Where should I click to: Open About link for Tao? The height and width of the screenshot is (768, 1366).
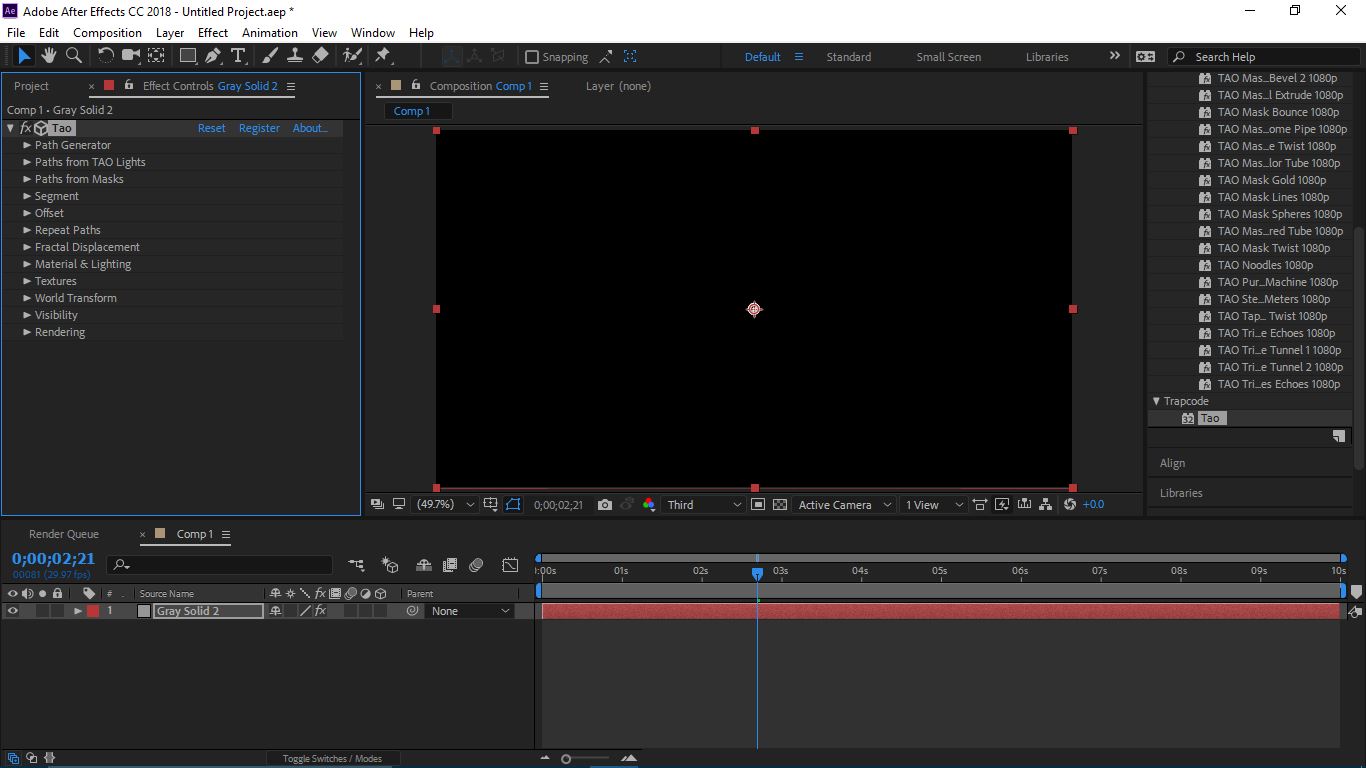click(x=310, y=128)
